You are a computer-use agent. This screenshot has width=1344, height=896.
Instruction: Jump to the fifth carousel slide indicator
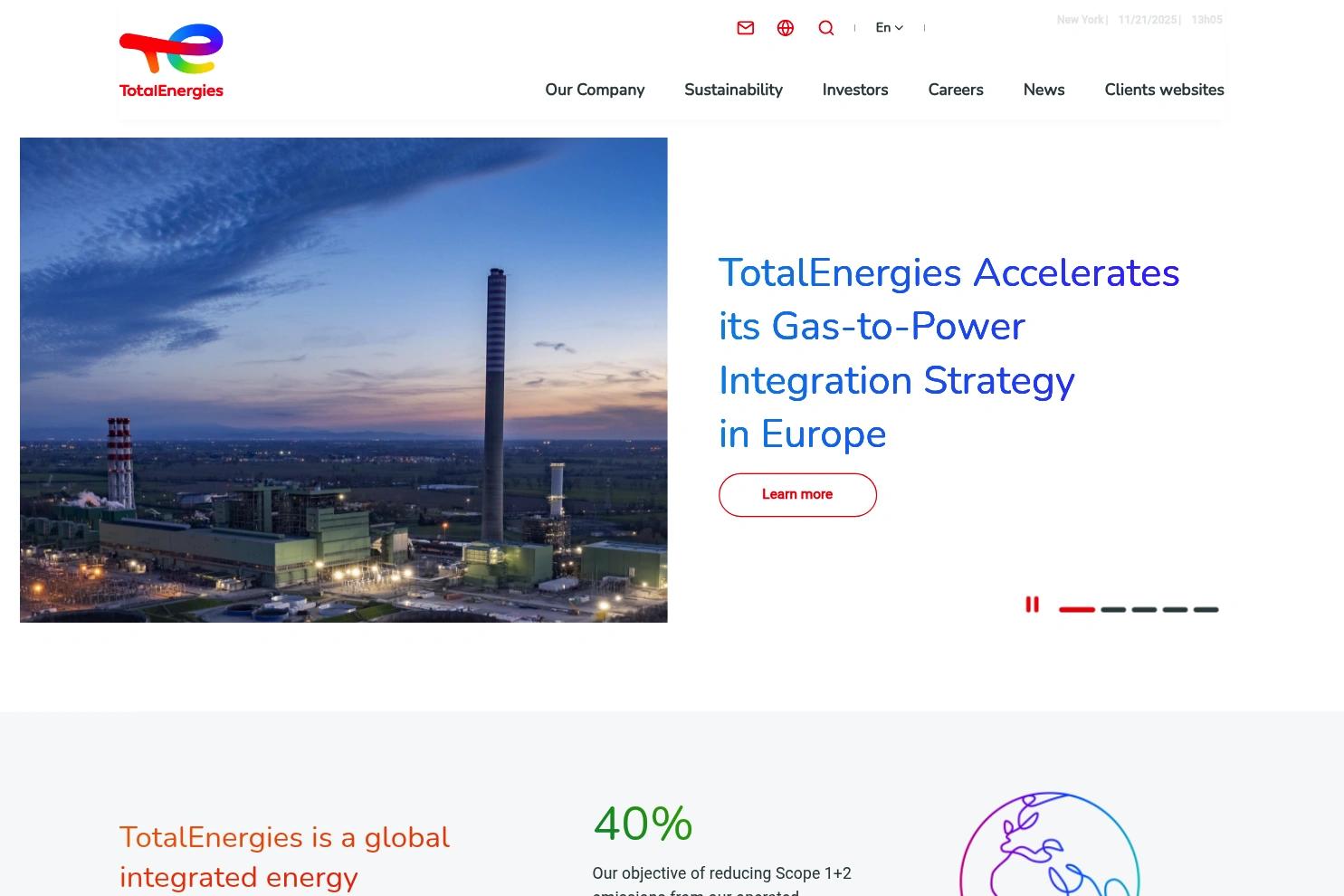click(x=1206, y=610)
